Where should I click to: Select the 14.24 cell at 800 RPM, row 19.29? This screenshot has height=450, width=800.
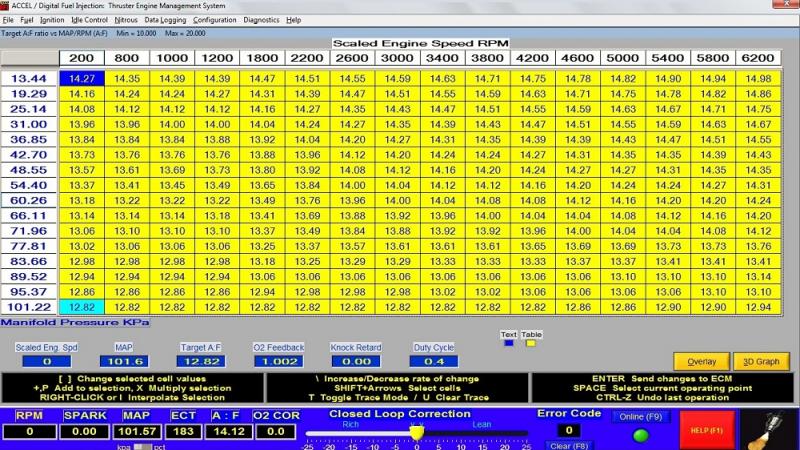tap(127, 94)
